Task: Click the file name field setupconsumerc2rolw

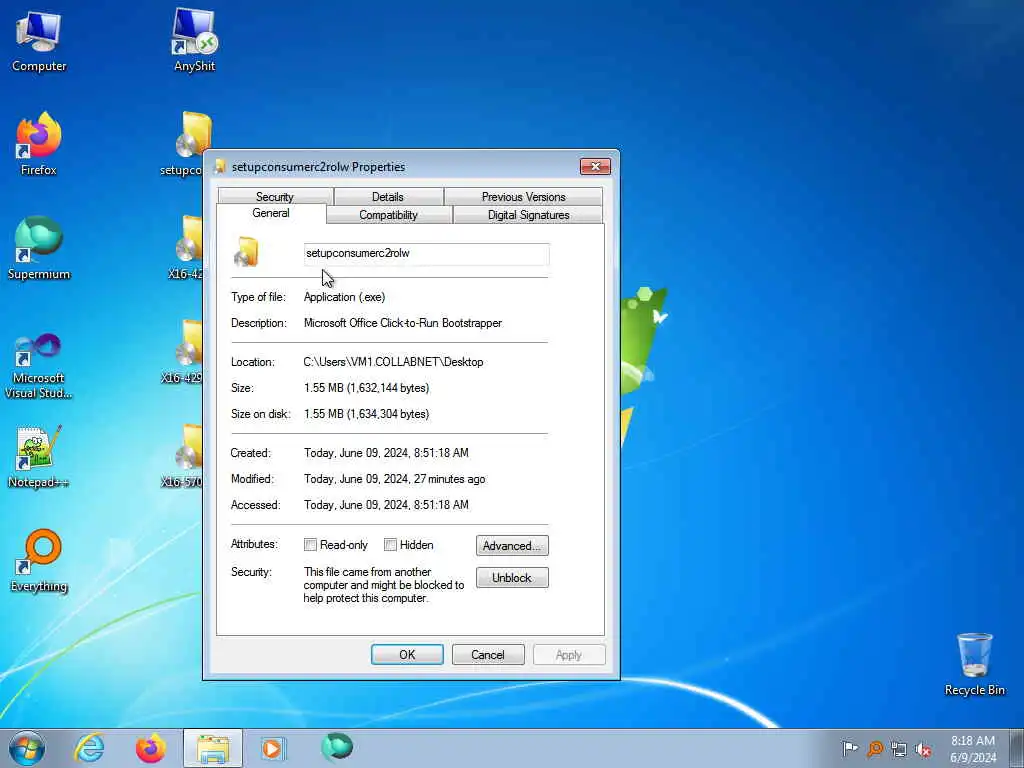Action: click(x=426, y=253)
